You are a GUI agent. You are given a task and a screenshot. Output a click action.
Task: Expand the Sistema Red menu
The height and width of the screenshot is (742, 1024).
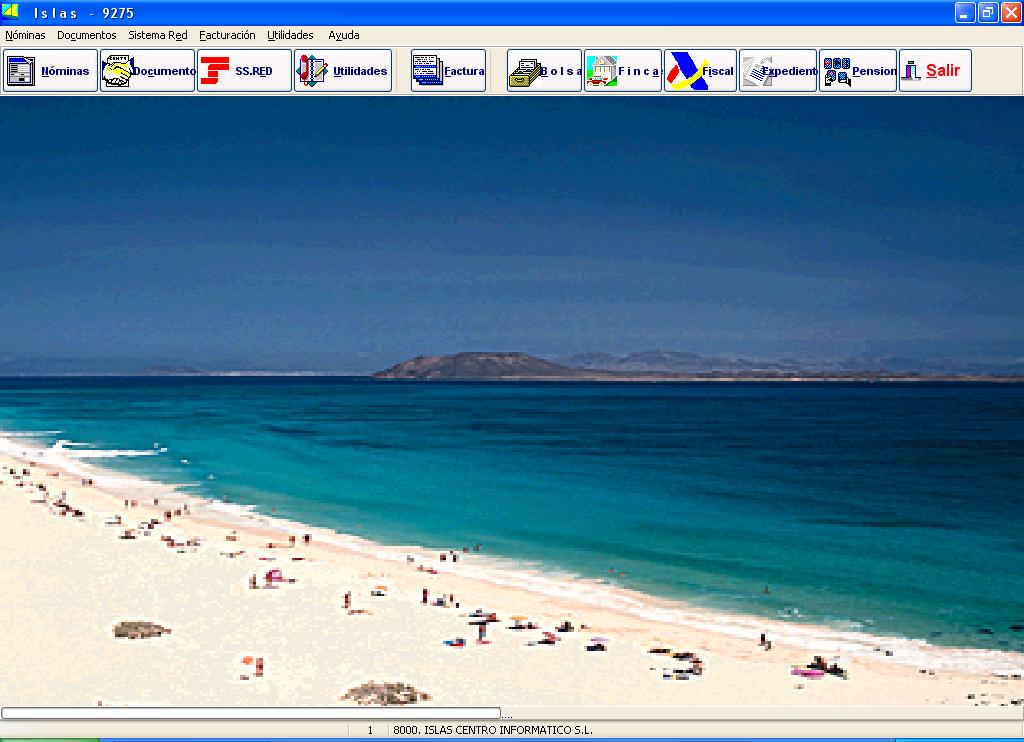tap(157, 35)
